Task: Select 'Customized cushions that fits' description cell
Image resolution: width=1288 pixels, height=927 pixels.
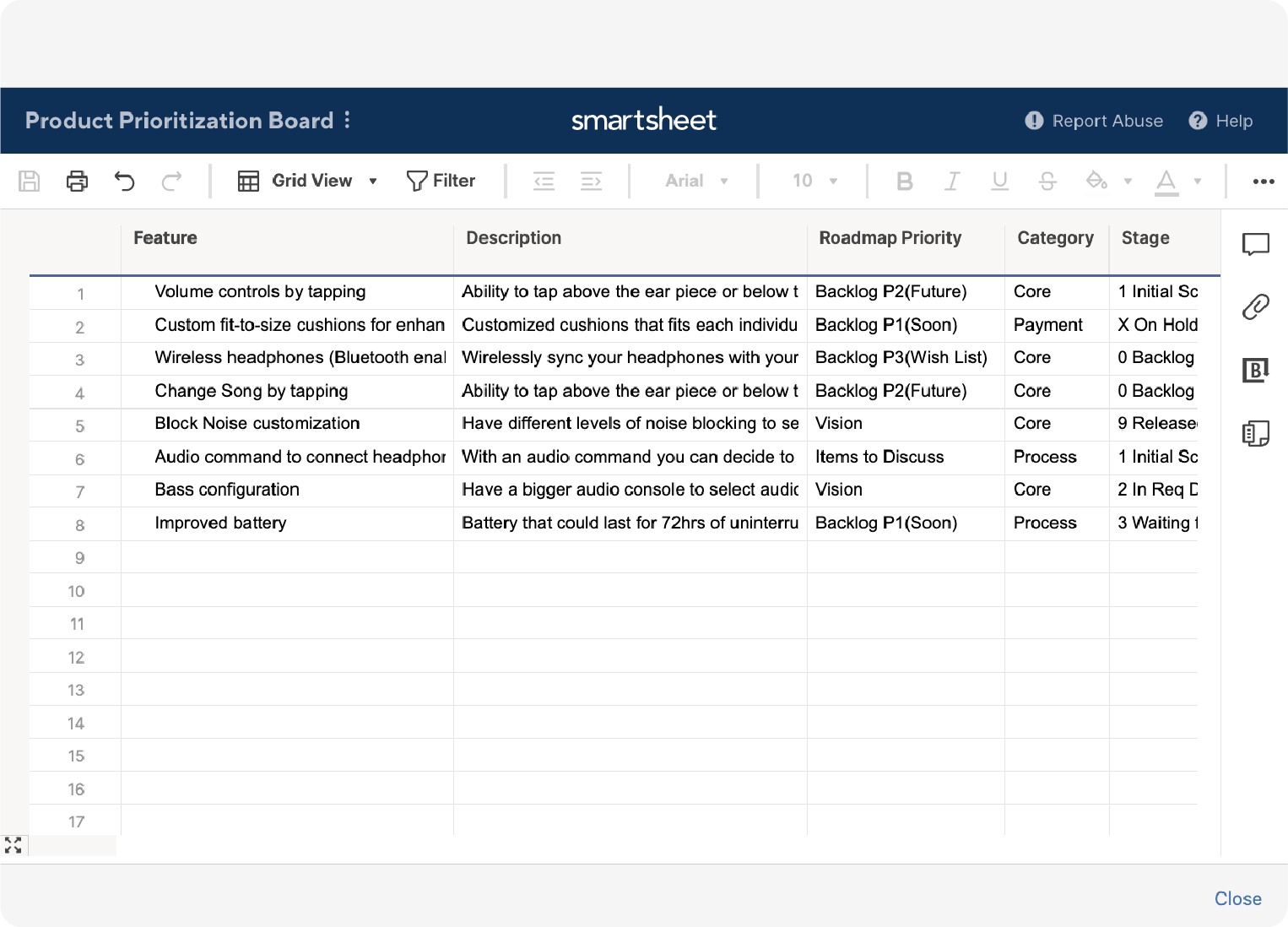Action: (x=630, y=325)
